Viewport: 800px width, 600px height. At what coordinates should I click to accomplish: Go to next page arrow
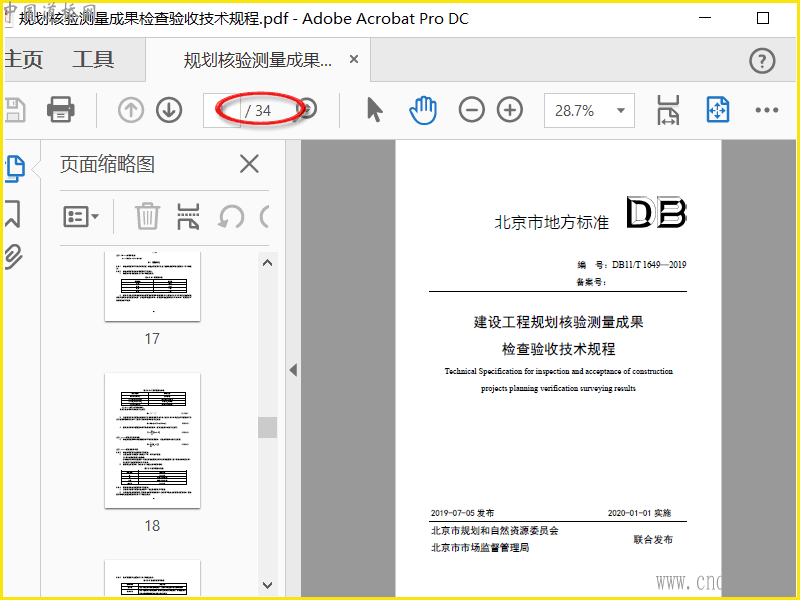pyautogui.click(x=169, y=110)
